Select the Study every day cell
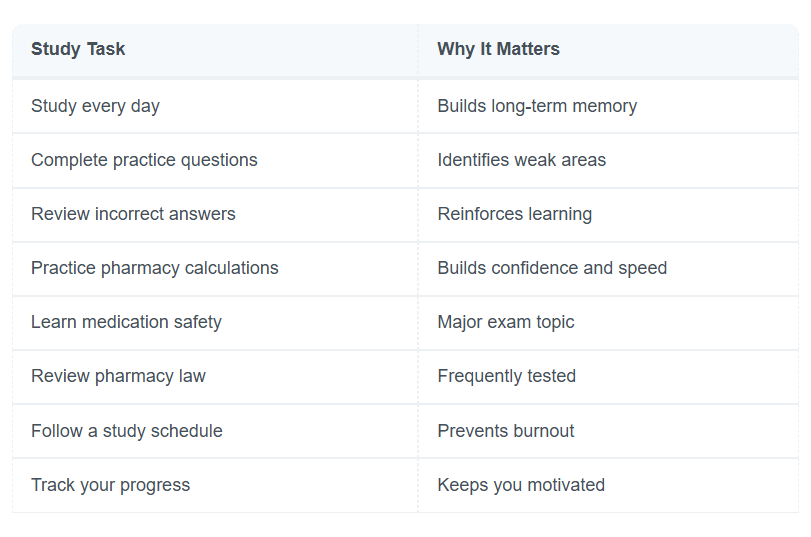 pyautogui.click(x=215, y=106)
